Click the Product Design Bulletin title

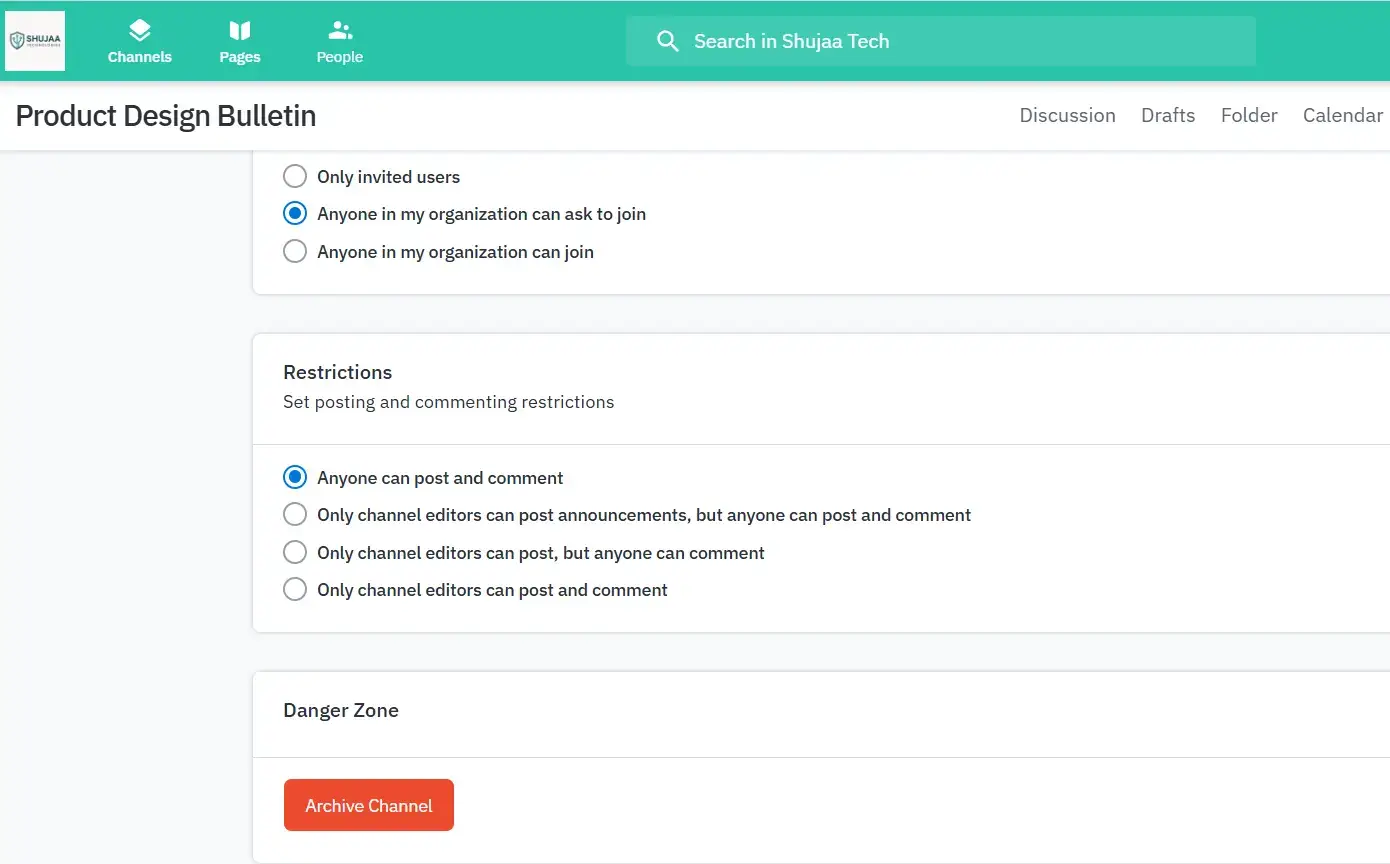[x=166, y=116]
